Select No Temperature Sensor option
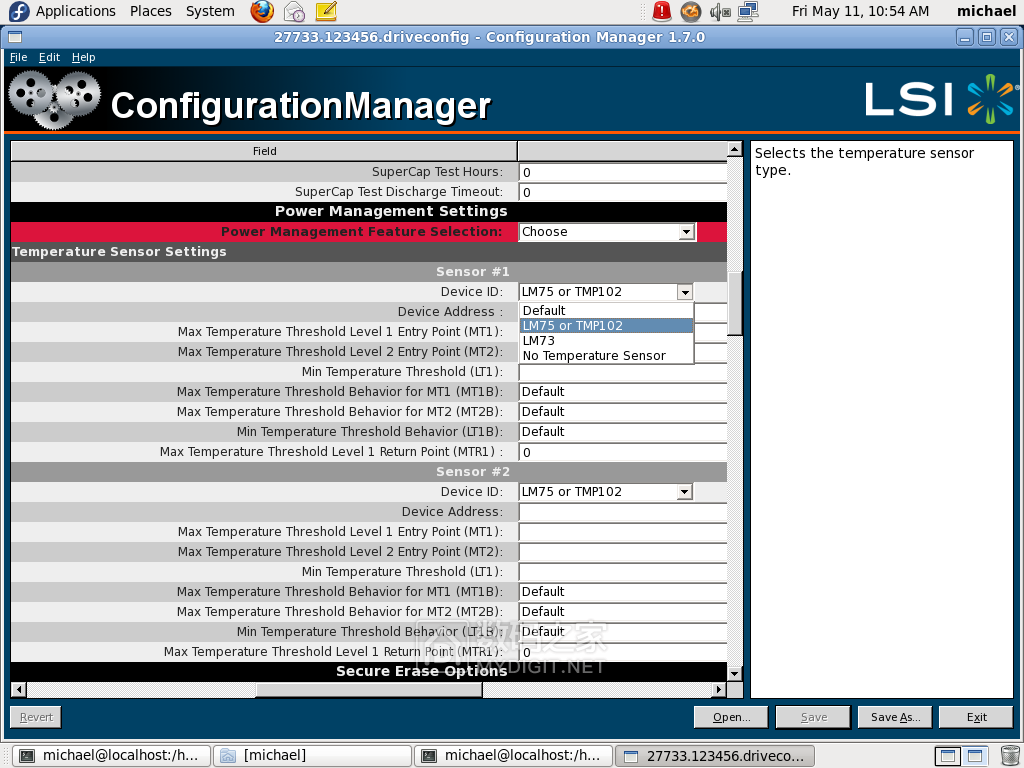The width and height of the screenshot is (1024, 768). (x=606, y=356)
